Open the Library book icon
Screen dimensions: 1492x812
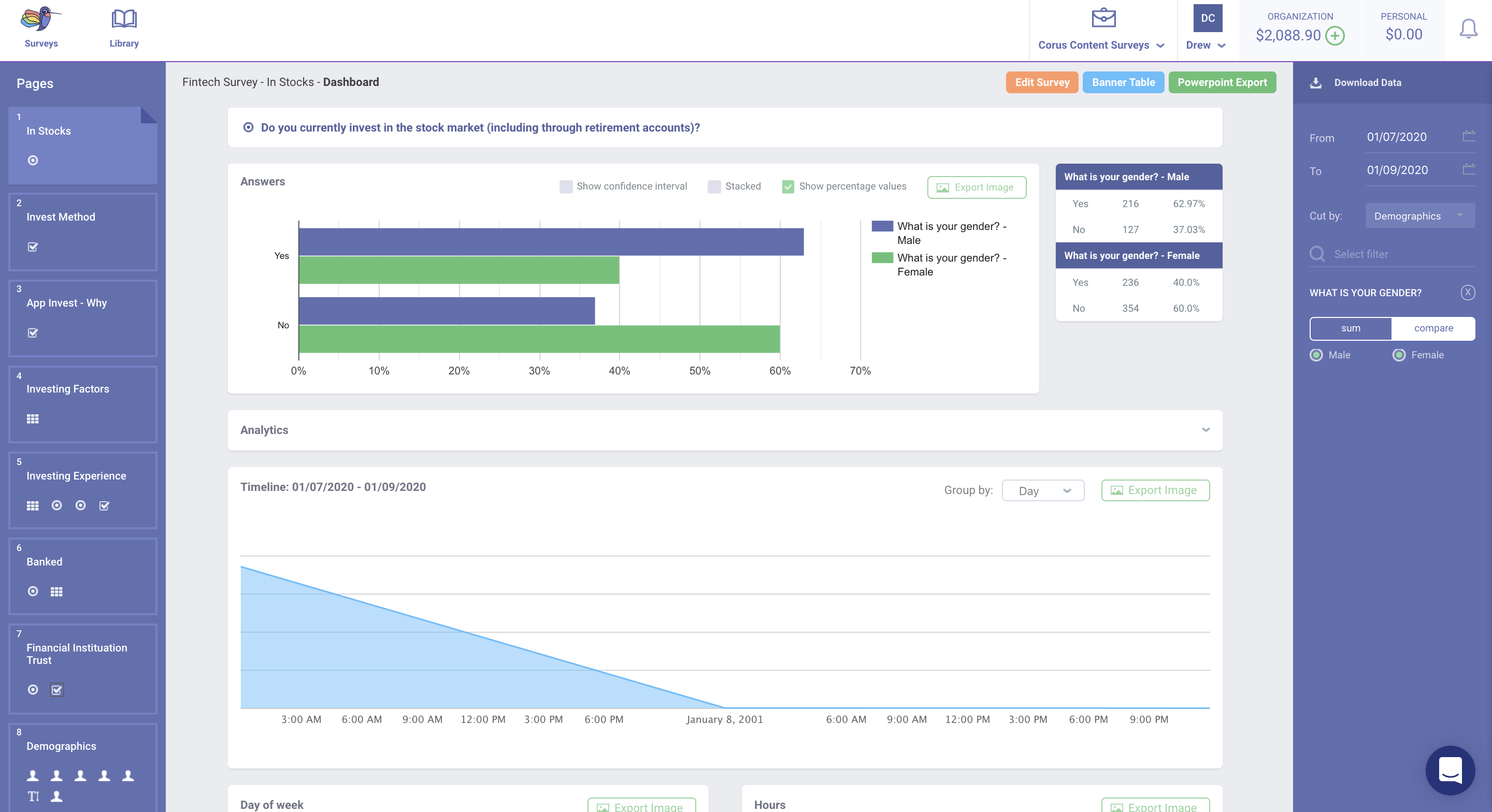click(x=124, y=19)
